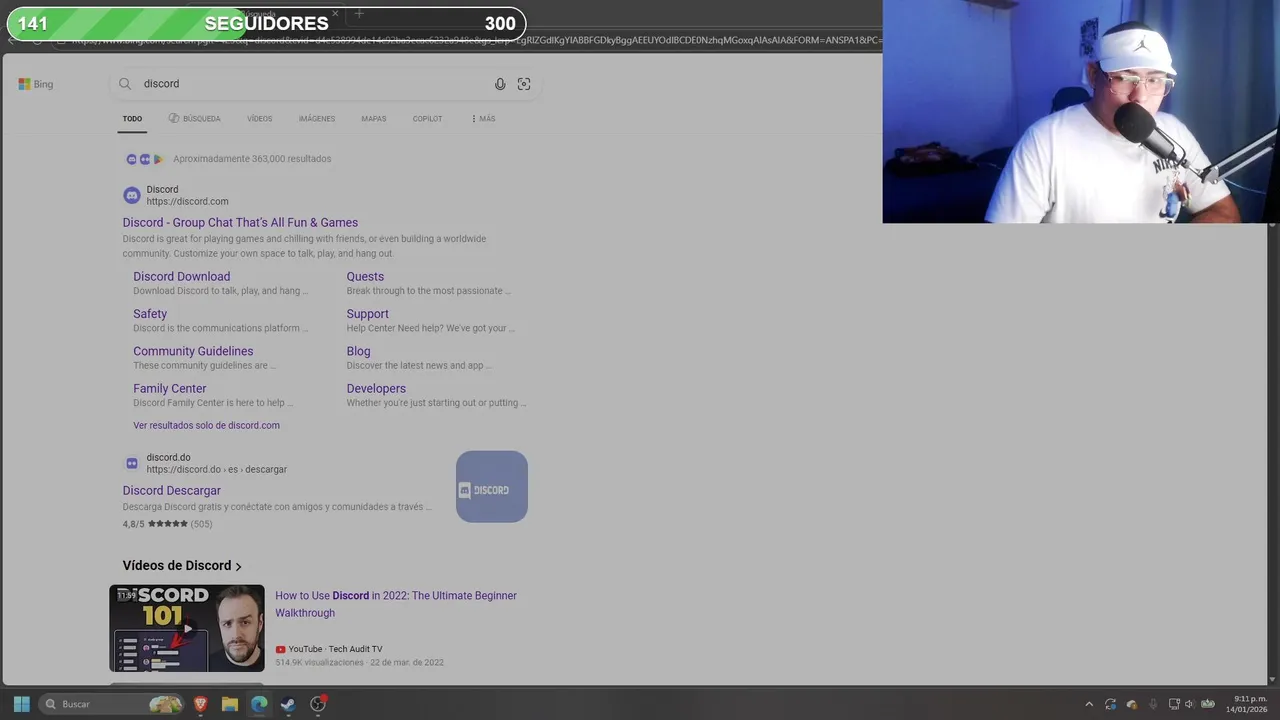Click the microphone tray icon

1153,704
